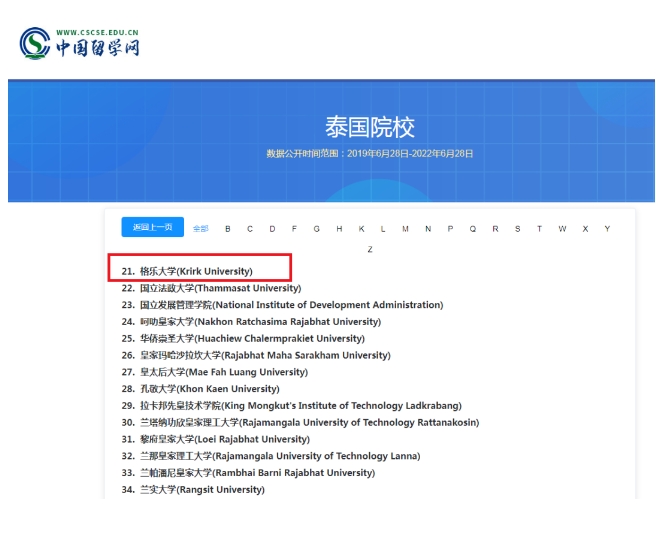Viewport: 656px width, 559px height.
Task: Filter universities by letter Y
Action: tap(607, 229)
